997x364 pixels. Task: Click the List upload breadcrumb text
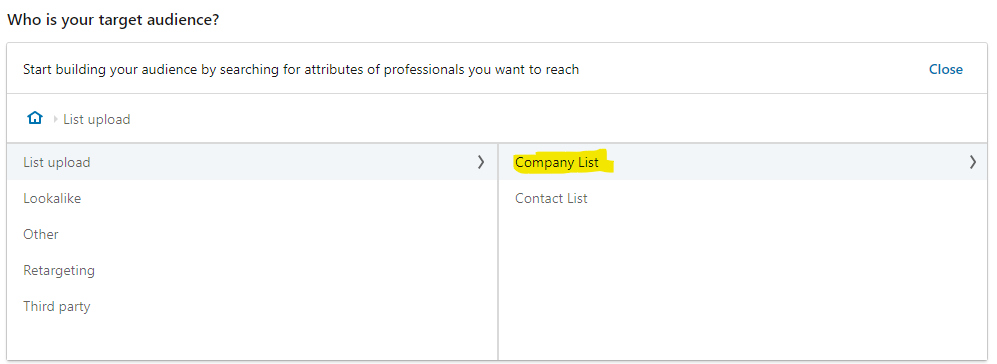(x=97, y=119)
